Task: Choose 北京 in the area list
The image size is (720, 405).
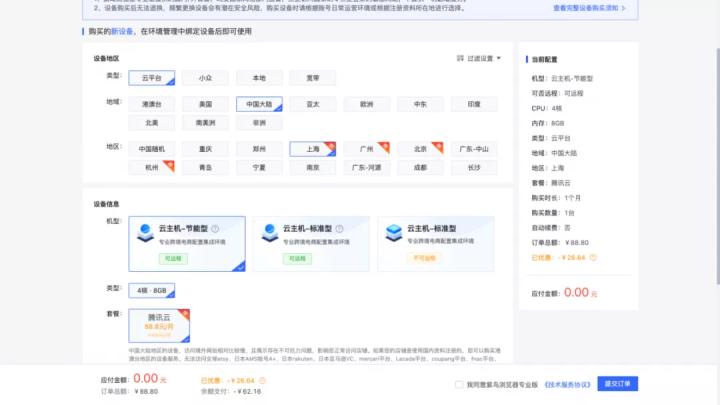Action: 420,149
